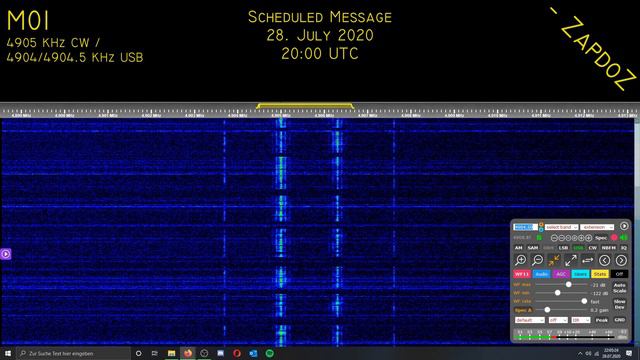
Task: Click the magnifier zoom-out icon
Action: pos(538,260)
